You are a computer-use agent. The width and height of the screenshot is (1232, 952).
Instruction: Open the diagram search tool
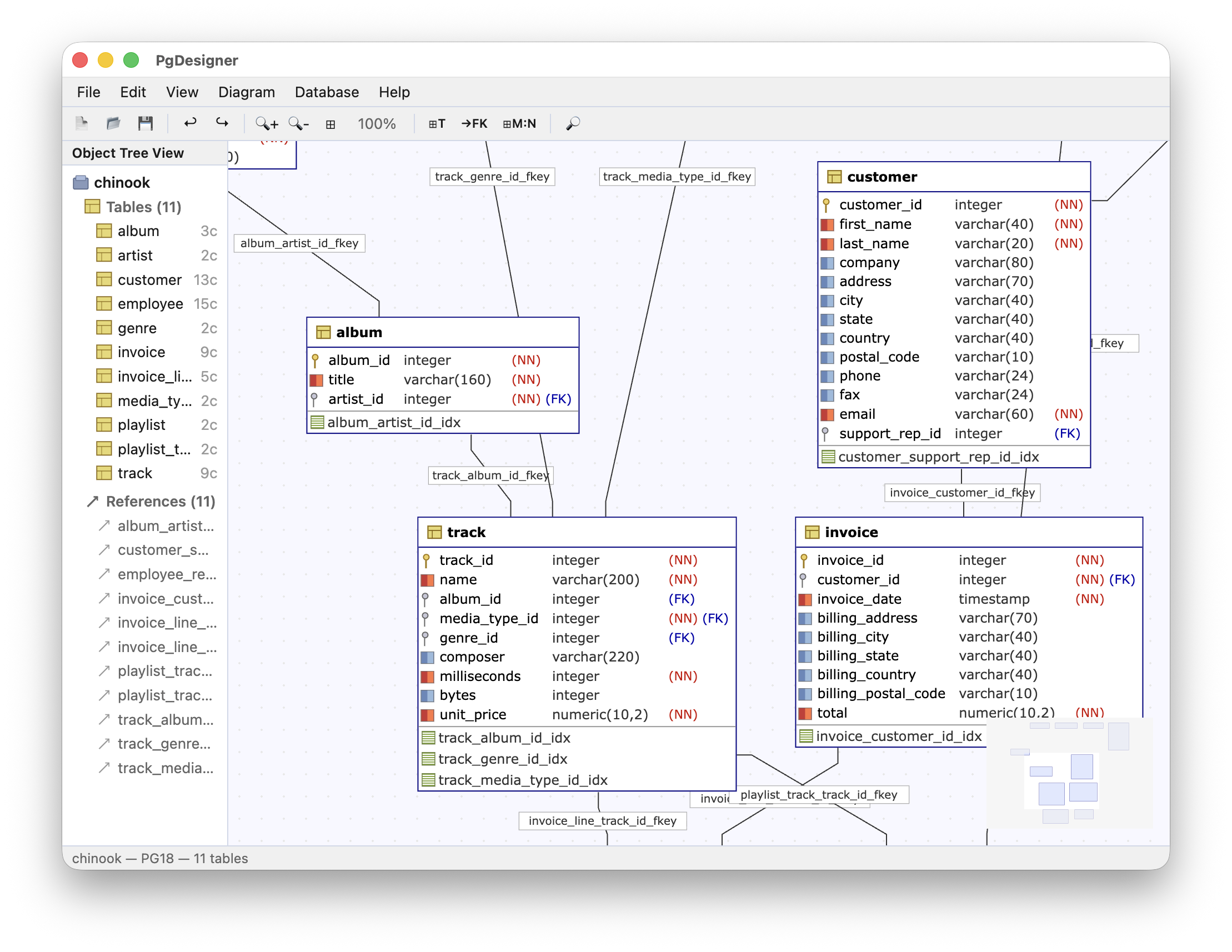coord(573,123)
